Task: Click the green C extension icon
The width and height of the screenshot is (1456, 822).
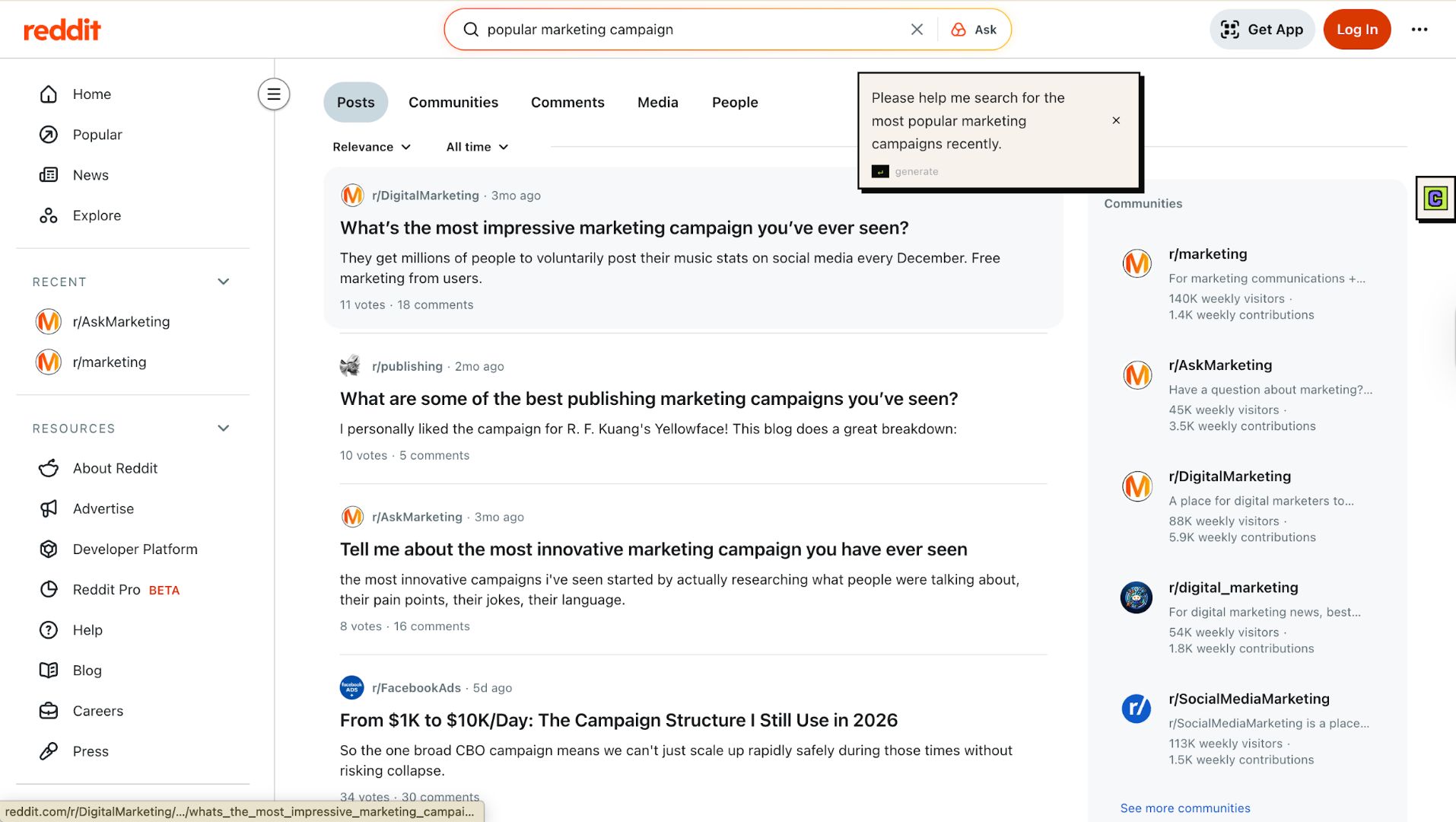Action: coord(1435,199)
